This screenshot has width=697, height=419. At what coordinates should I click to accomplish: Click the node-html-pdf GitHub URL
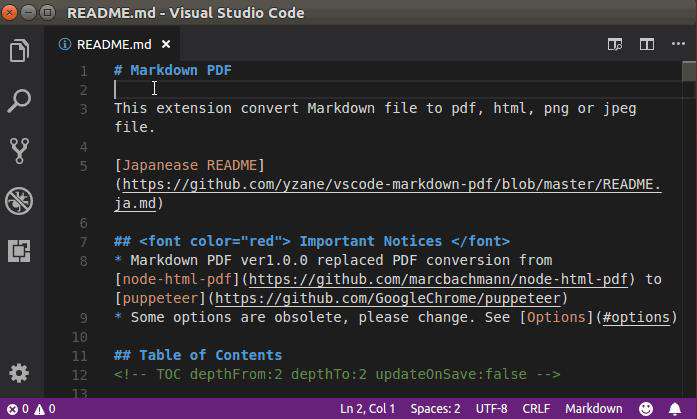[x=438, y=279]
